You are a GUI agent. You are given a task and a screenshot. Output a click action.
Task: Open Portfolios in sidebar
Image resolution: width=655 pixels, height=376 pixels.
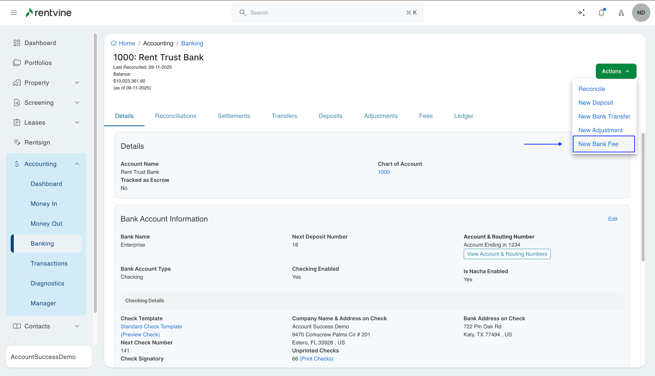coord(38,63)
